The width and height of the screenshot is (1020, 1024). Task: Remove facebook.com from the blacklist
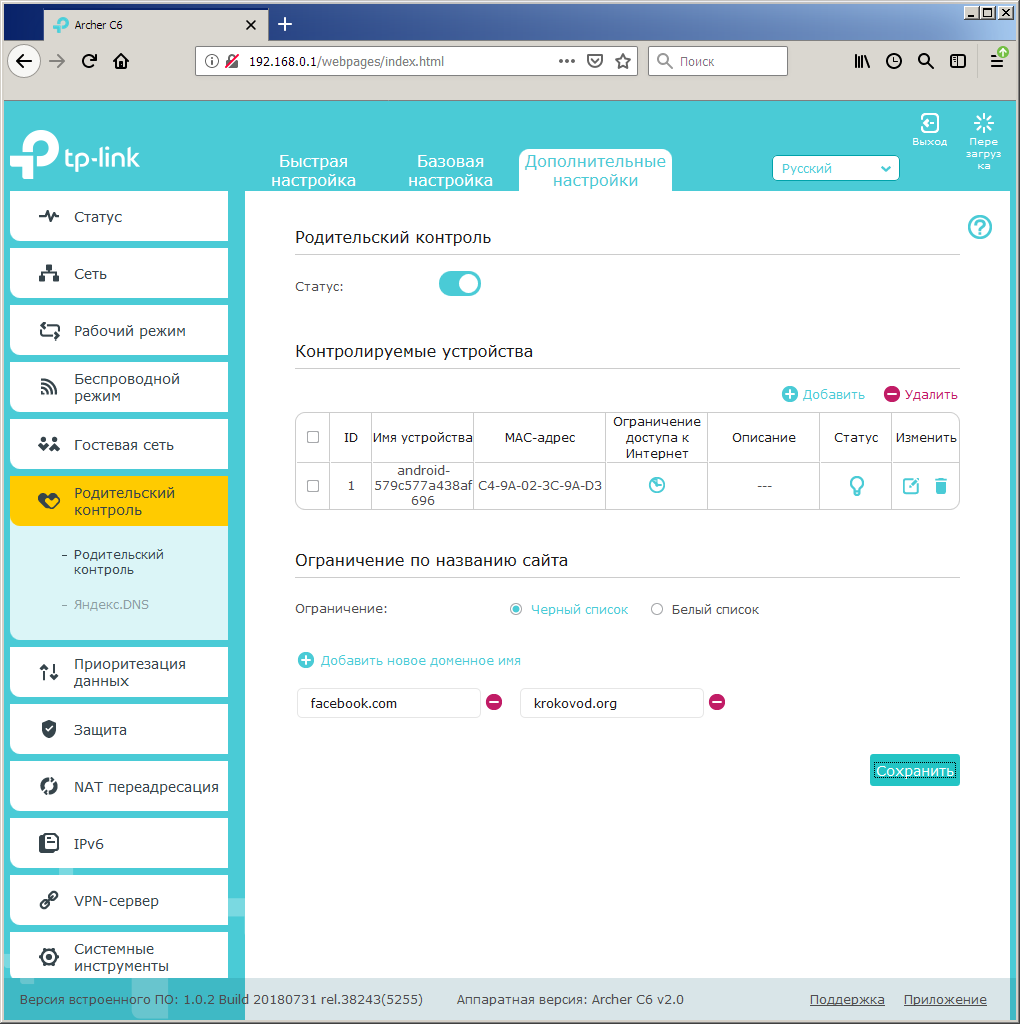coord(494,703)
